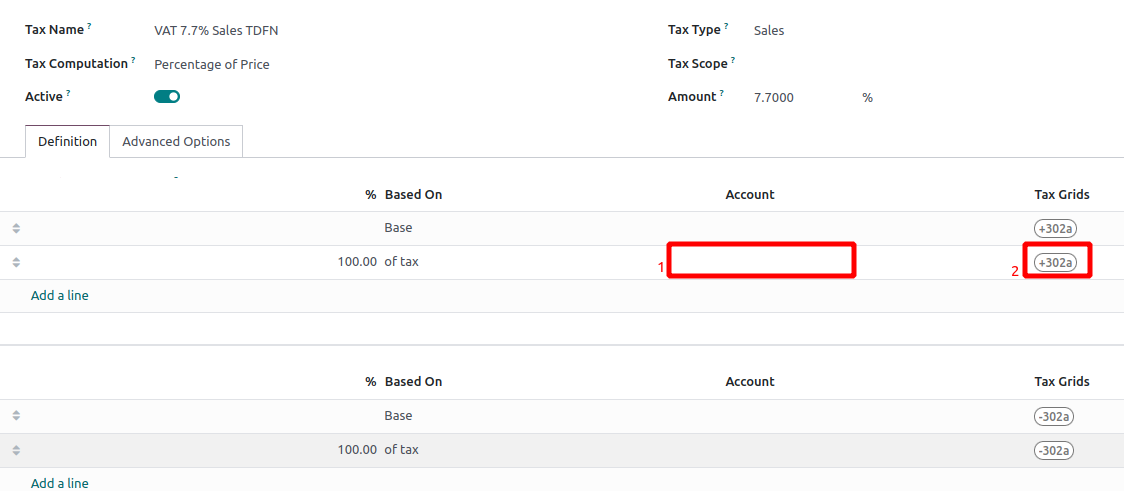Click Add a line under the first table
The height and width of the screenshot is (491, 1124).
[x=59, y=295]
